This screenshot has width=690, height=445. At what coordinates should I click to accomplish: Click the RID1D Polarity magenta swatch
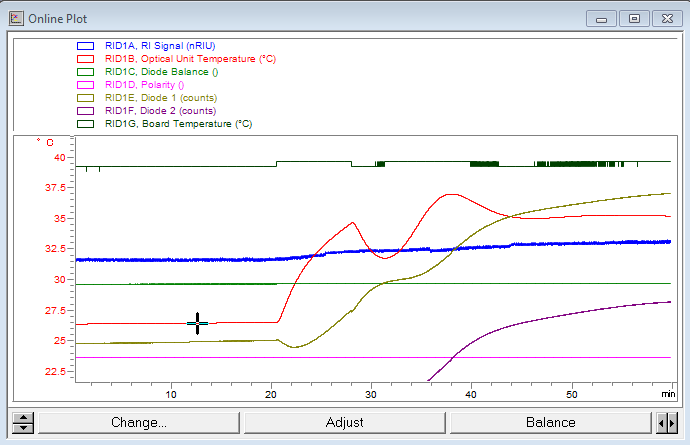click(85, 85)
